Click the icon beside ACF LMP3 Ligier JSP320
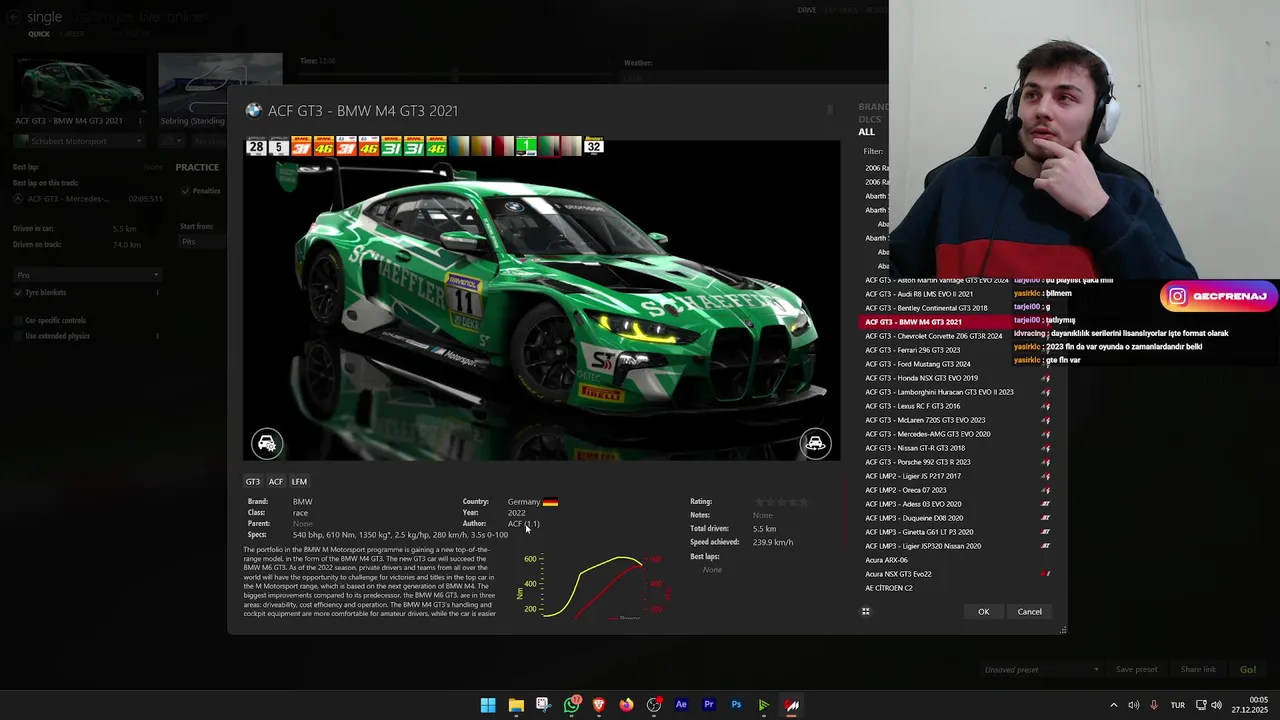Viewport: 1280px width, 720px height. [x=1046, y=546]
